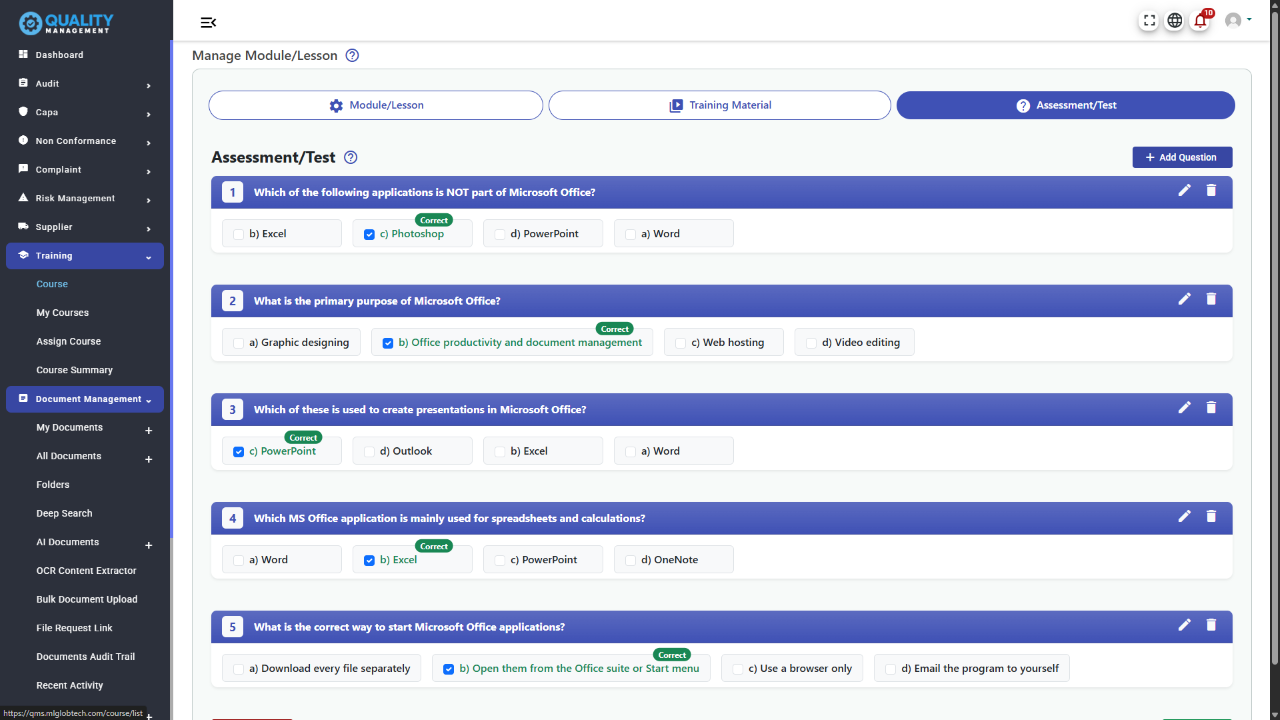1280x720 pixels.
Task: Select the Assessment/Test tab
Action: [1065, 105]
